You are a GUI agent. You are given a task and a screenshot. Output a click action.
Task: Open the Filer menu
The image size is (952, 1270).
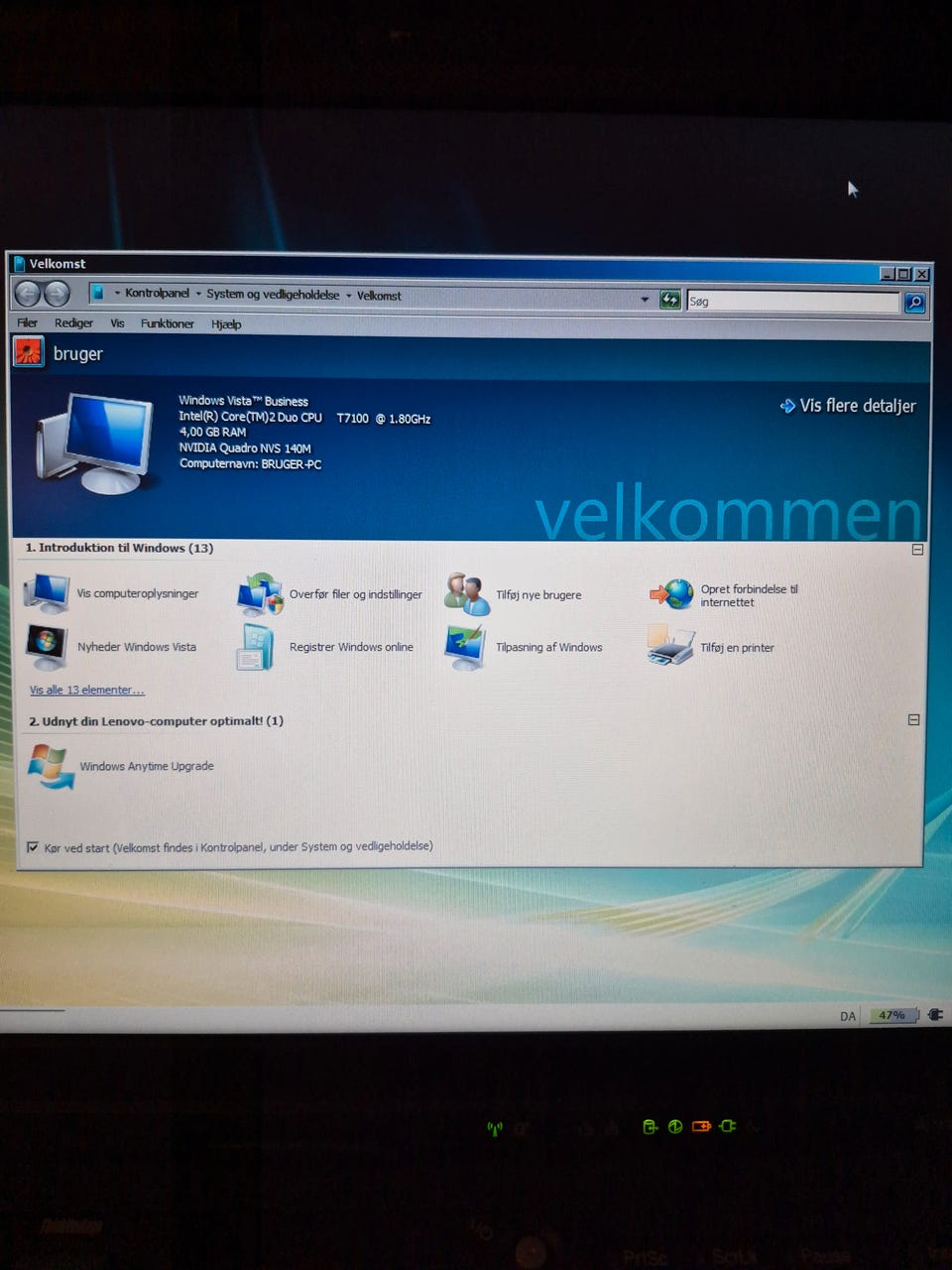tap(27, 322)
